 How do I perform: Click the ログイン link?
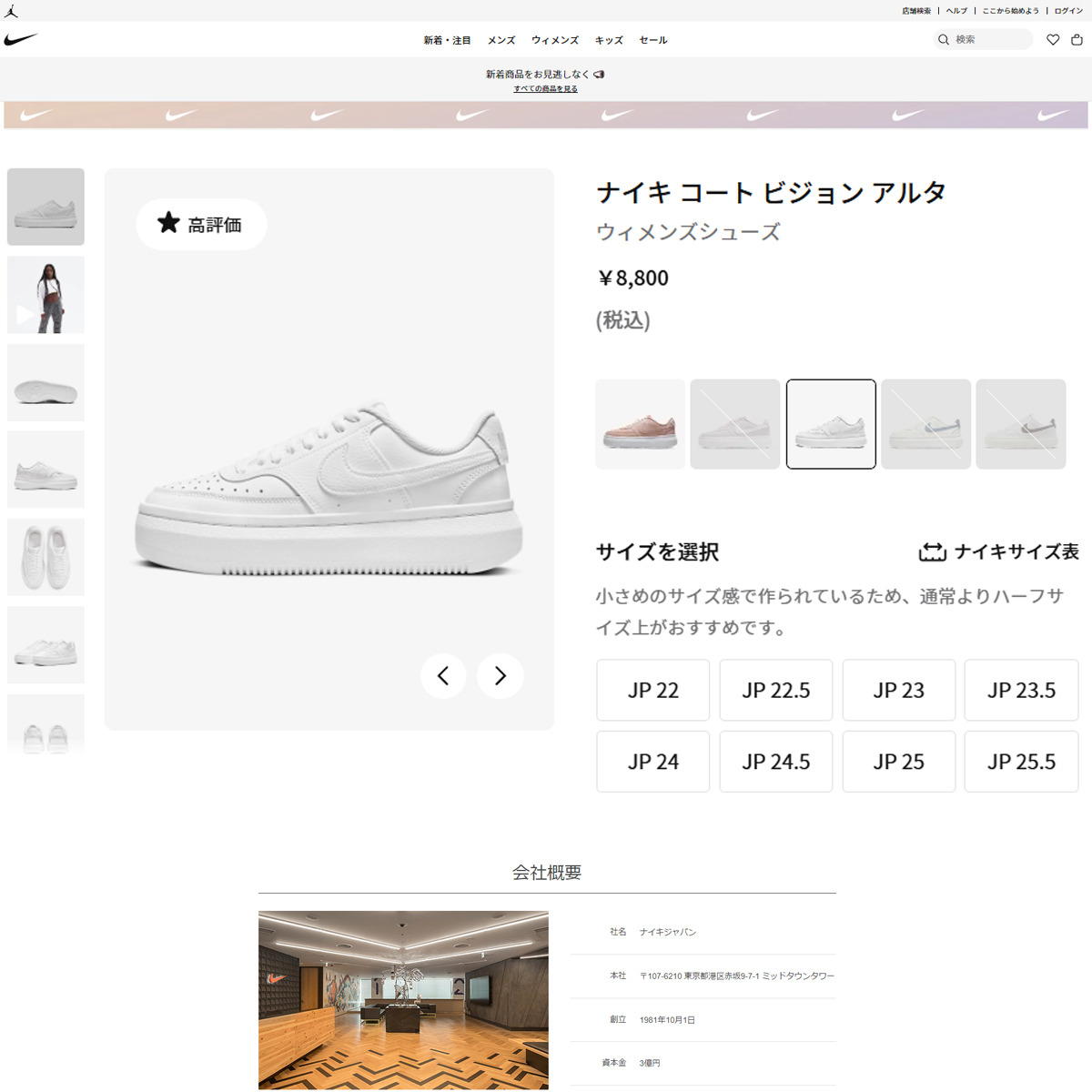coord(1068,11)
